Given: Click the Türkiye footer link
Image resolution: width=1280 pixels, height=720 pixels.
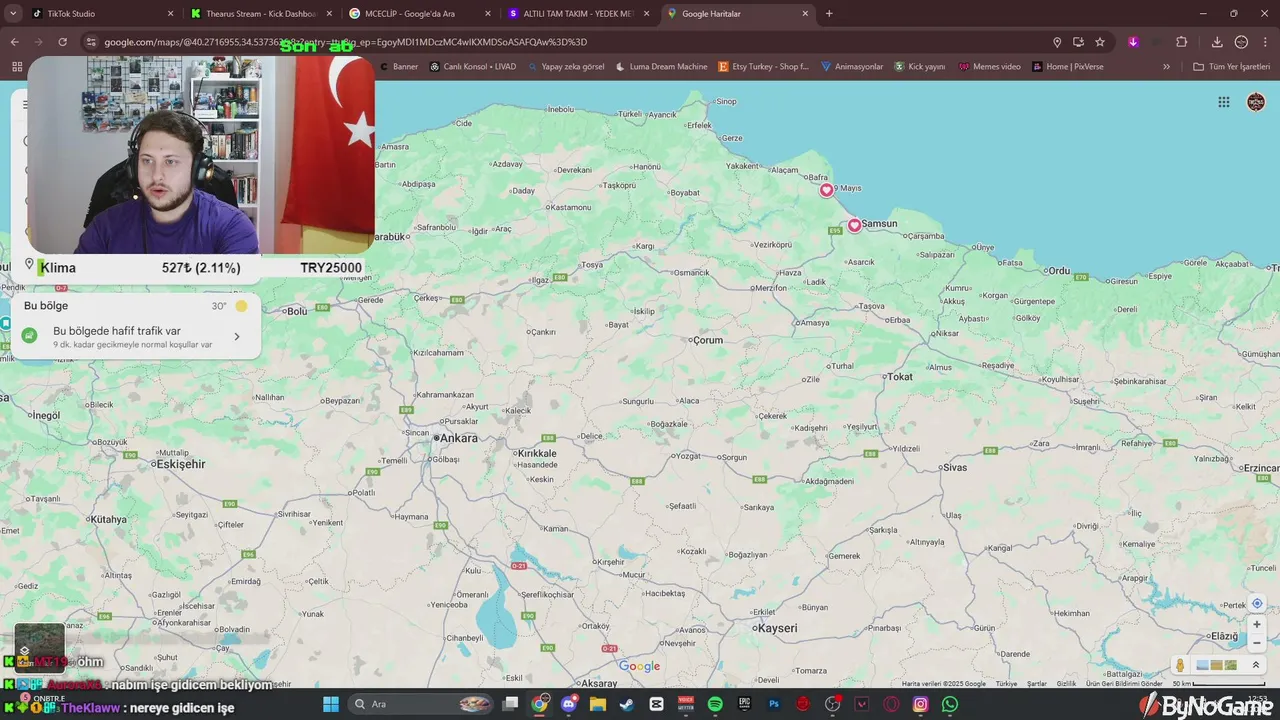Looking at the screenshot, I should pyautogui.click(x=1006, y=684).
